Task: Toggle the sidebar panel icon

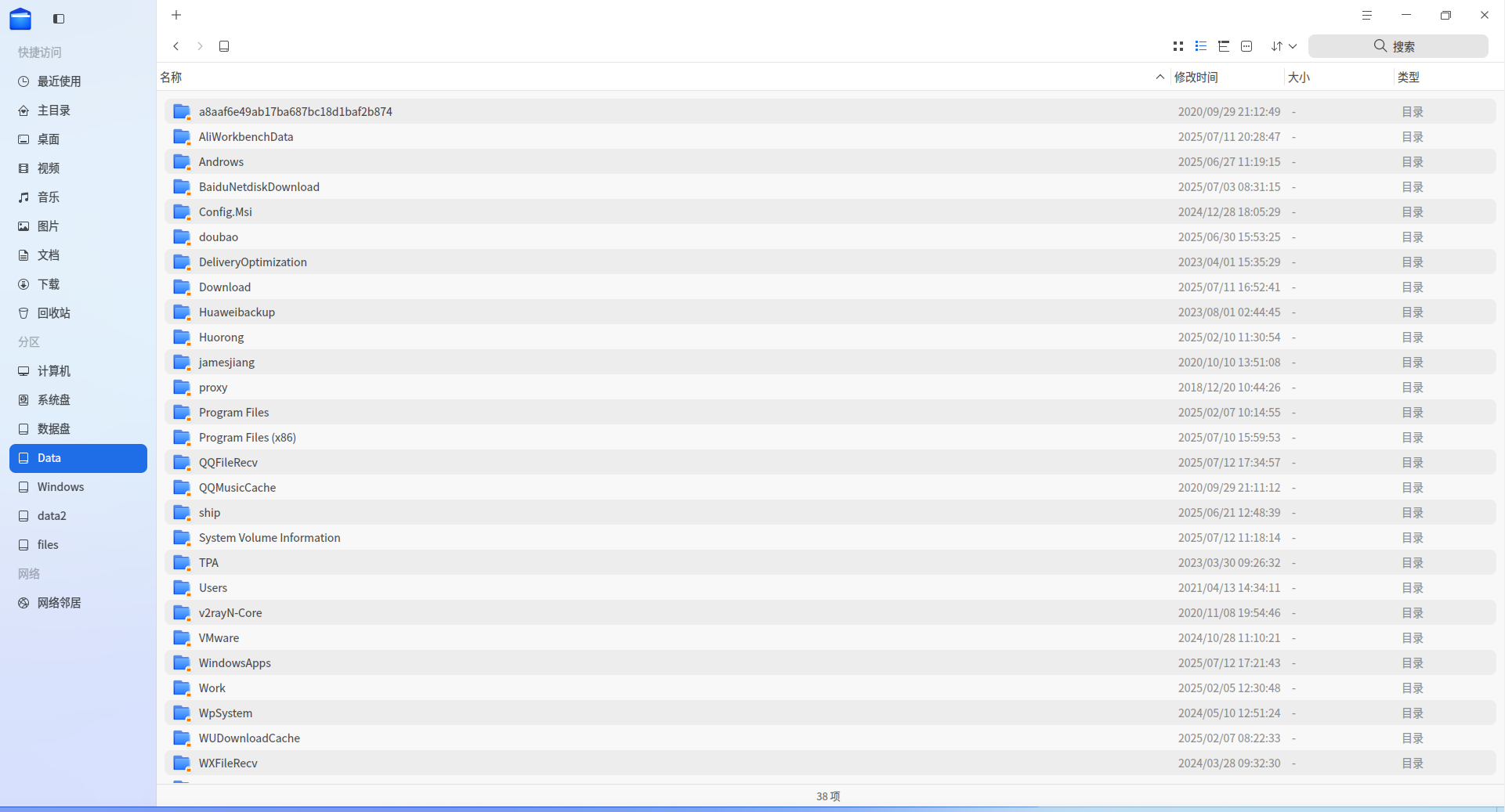Action: point(59,19)
